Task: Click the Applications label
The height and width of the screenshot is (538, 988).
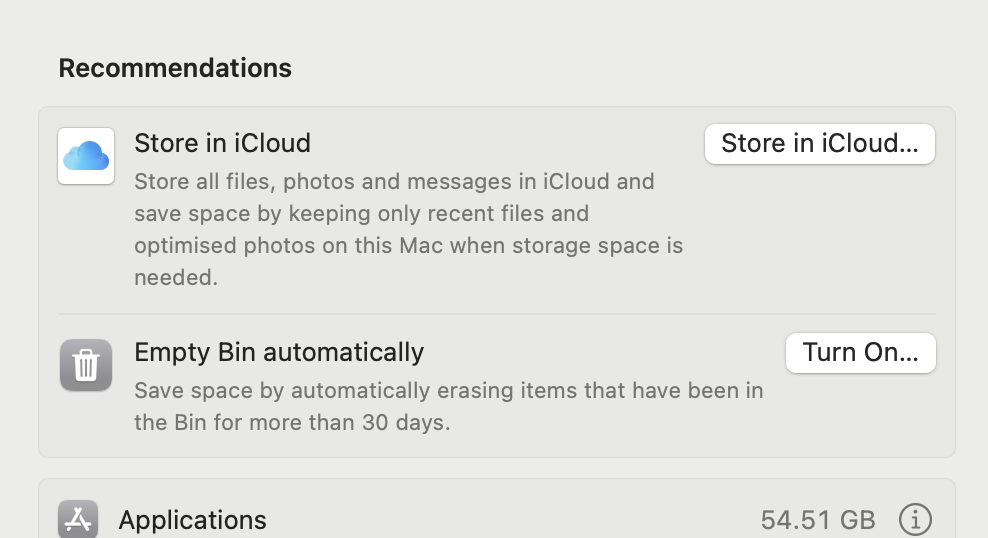Action: click(192, 520)
